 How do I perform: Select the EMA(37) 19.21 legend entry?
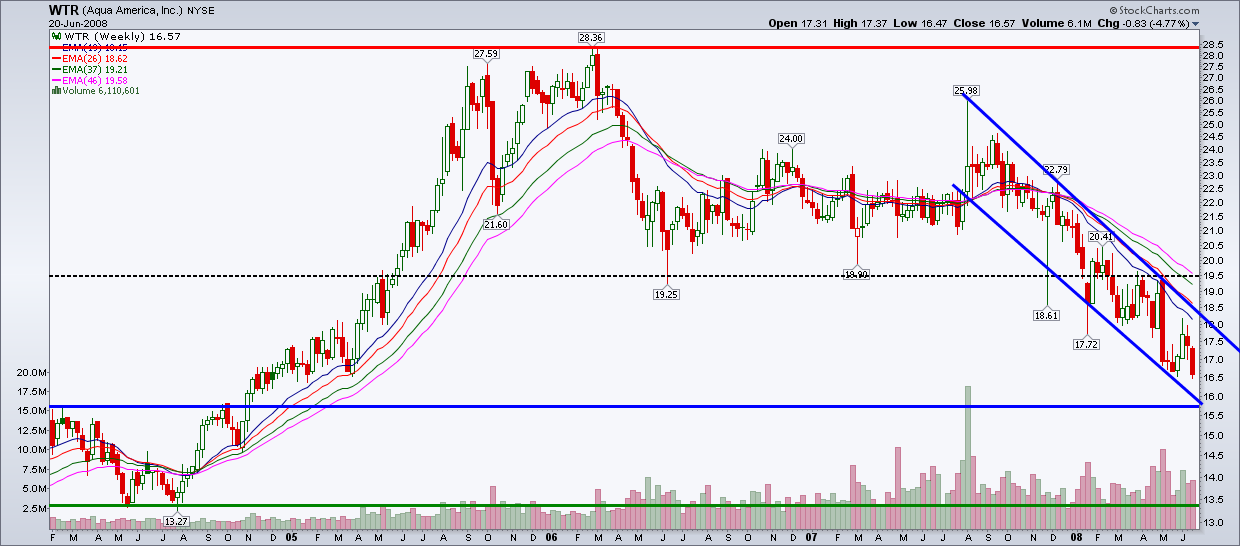(x=88, y=69)
